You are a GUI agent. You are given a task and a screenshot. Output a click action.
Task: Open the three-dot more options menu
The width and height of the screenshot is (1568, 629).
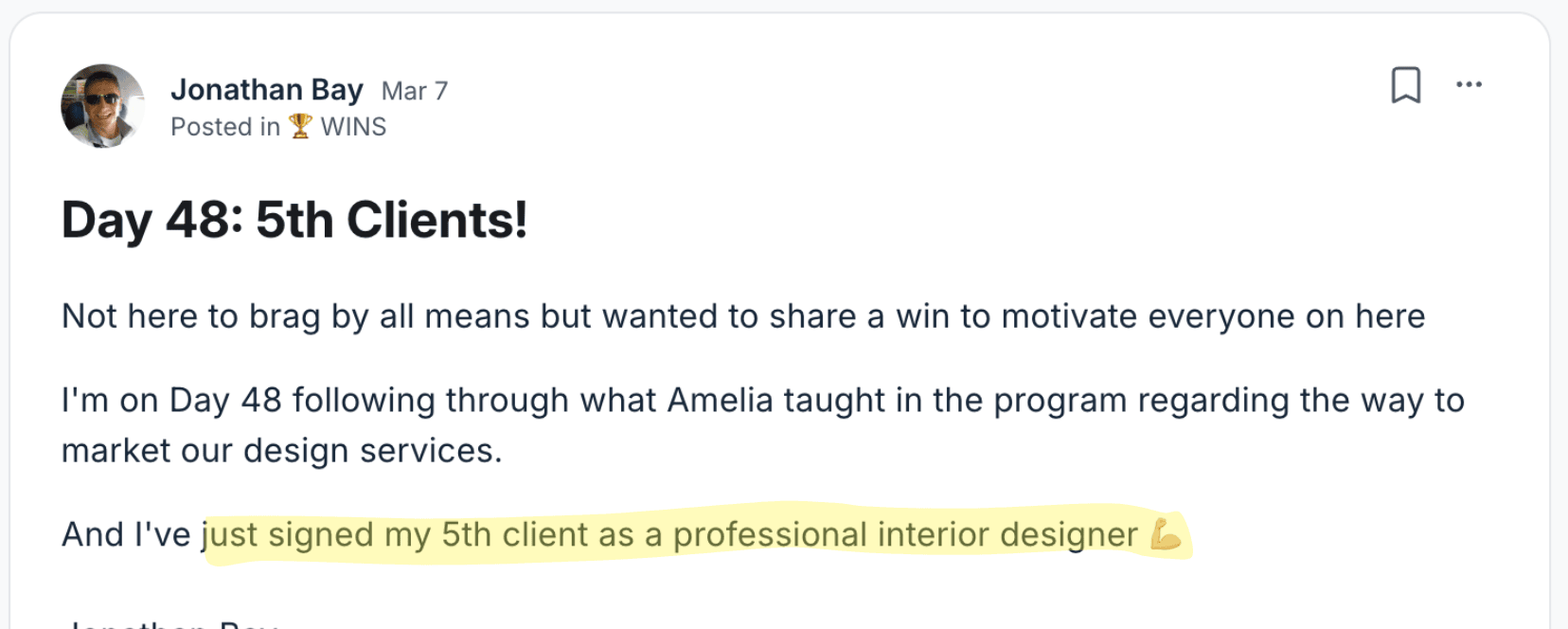(x=1469, y=84)
